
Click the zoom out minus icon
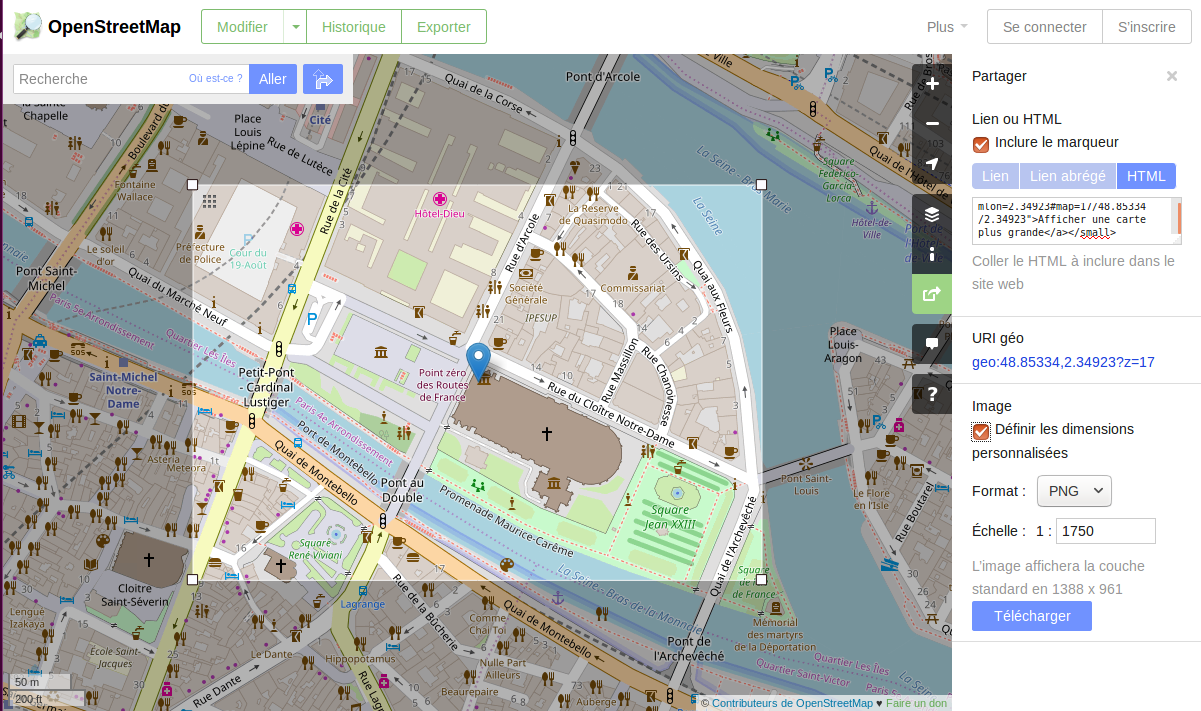pyautogui.click(x=932, y=124)
